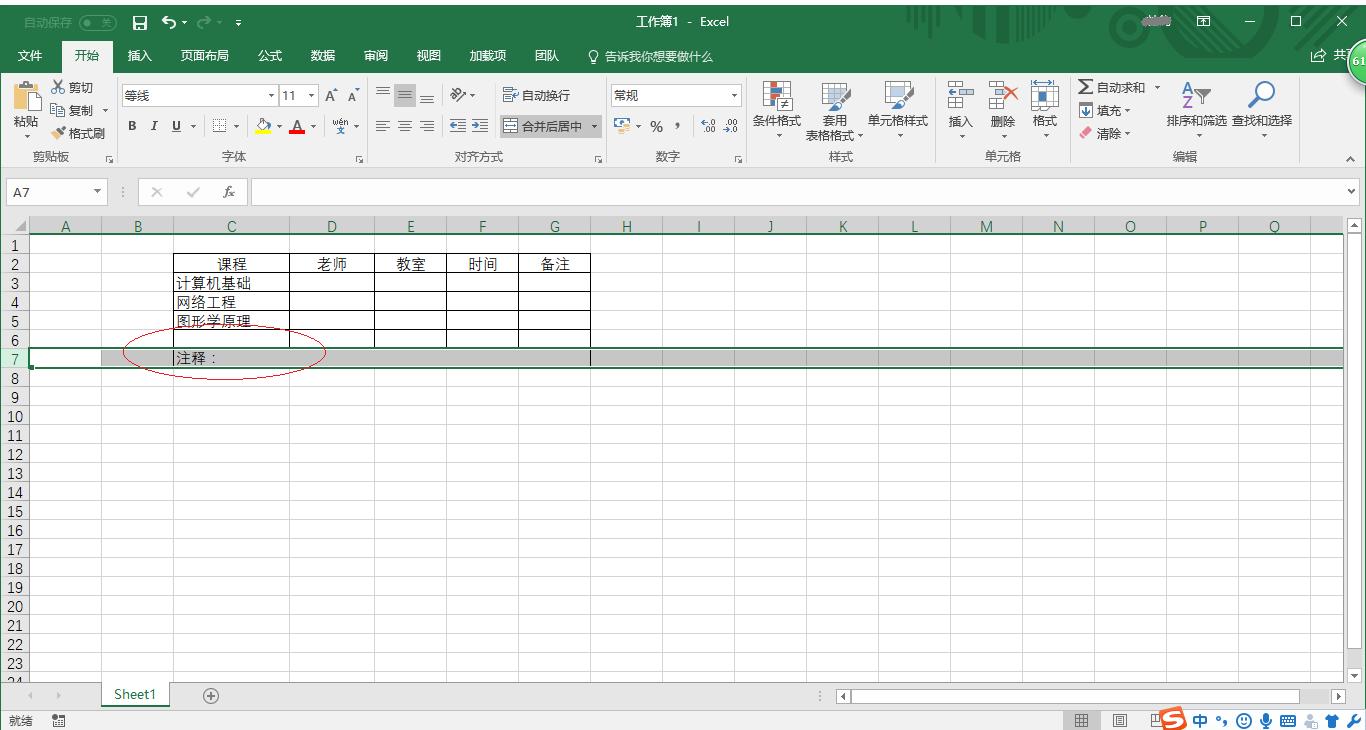Click the Delete Cells icon (删除)
This screenshot has width=1366, height=730.
pos(1002,103)
